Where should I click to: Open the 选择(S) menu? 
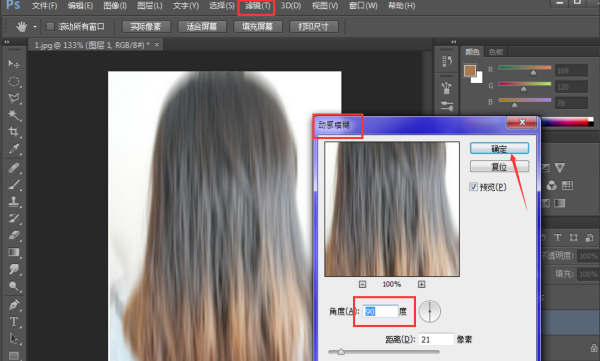click(222, 6)
